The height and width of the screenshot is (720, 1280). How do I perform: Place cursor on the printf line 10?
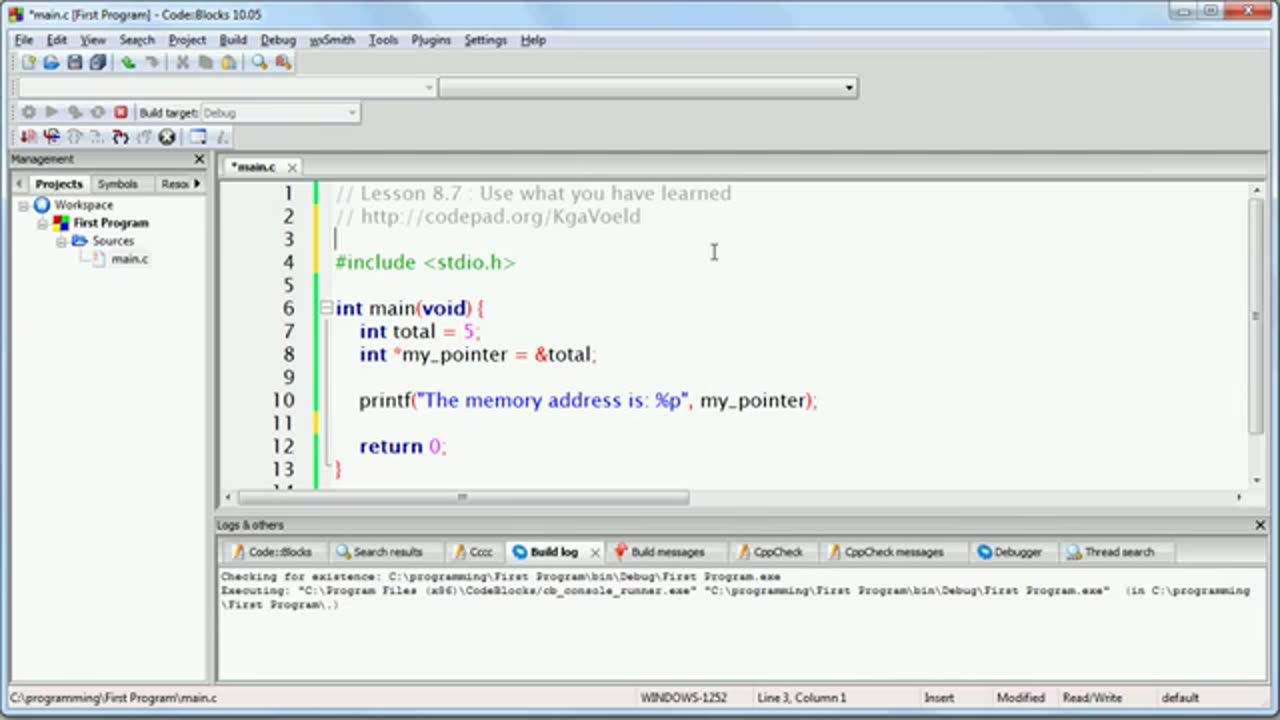click(x=588, y=400)
